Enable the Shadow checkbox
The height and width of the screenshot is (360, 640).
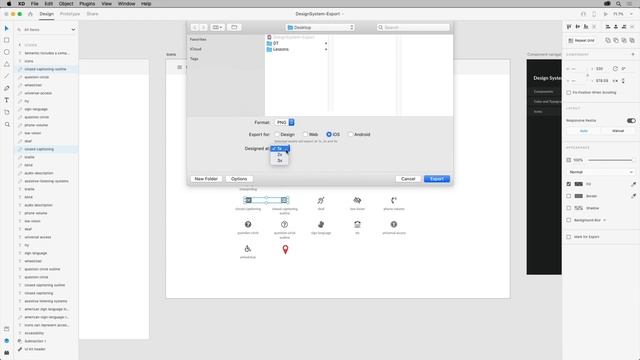(569, 208)
